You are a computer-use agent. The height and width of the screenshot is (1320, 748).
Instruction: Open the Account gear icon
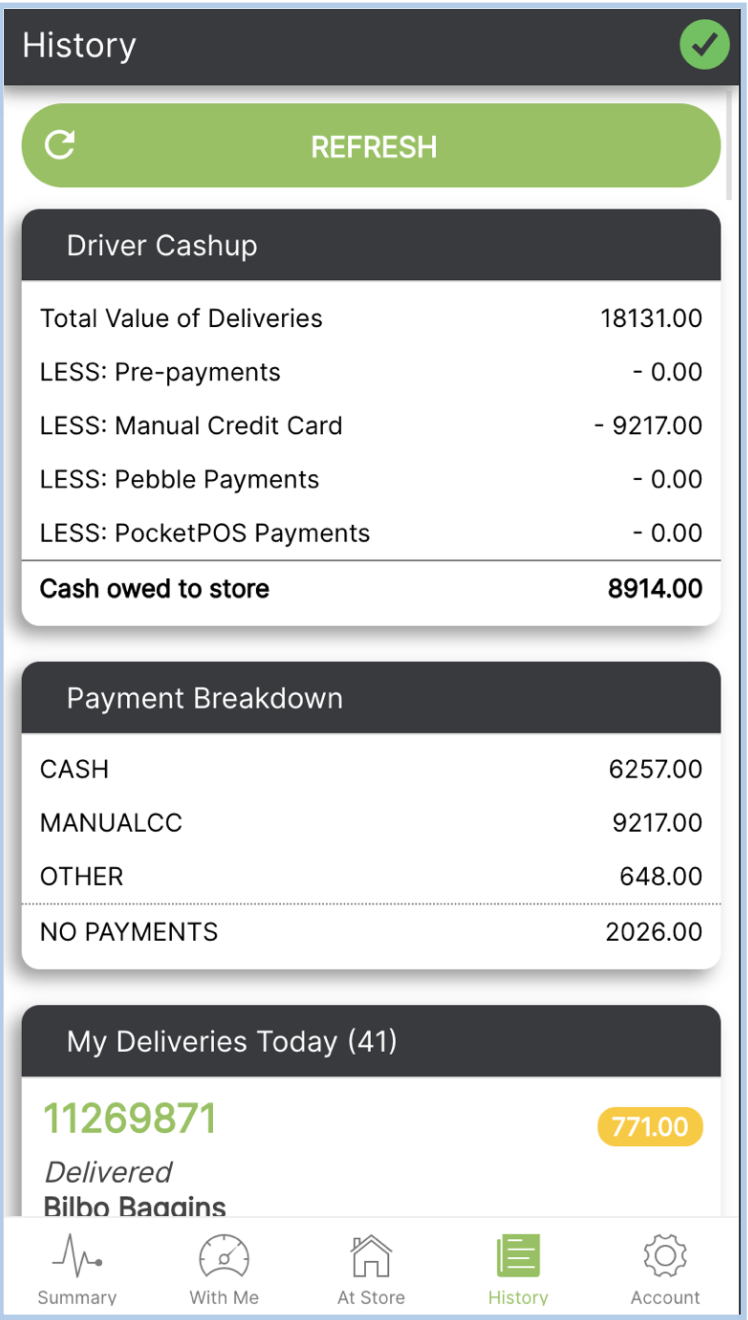click(665, 1254)
